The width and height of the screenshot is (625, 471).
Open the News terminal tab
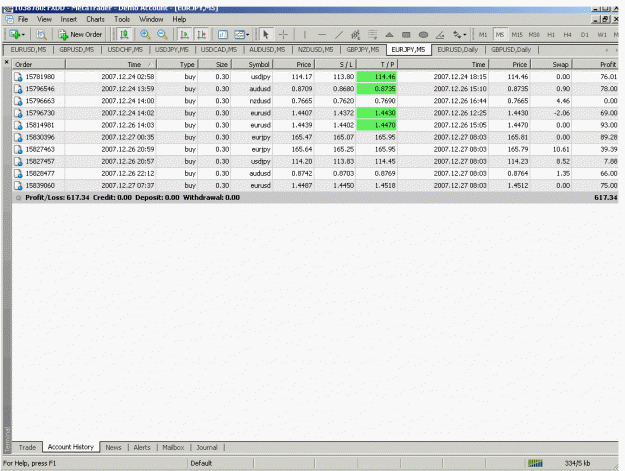[x=113, y=447]
